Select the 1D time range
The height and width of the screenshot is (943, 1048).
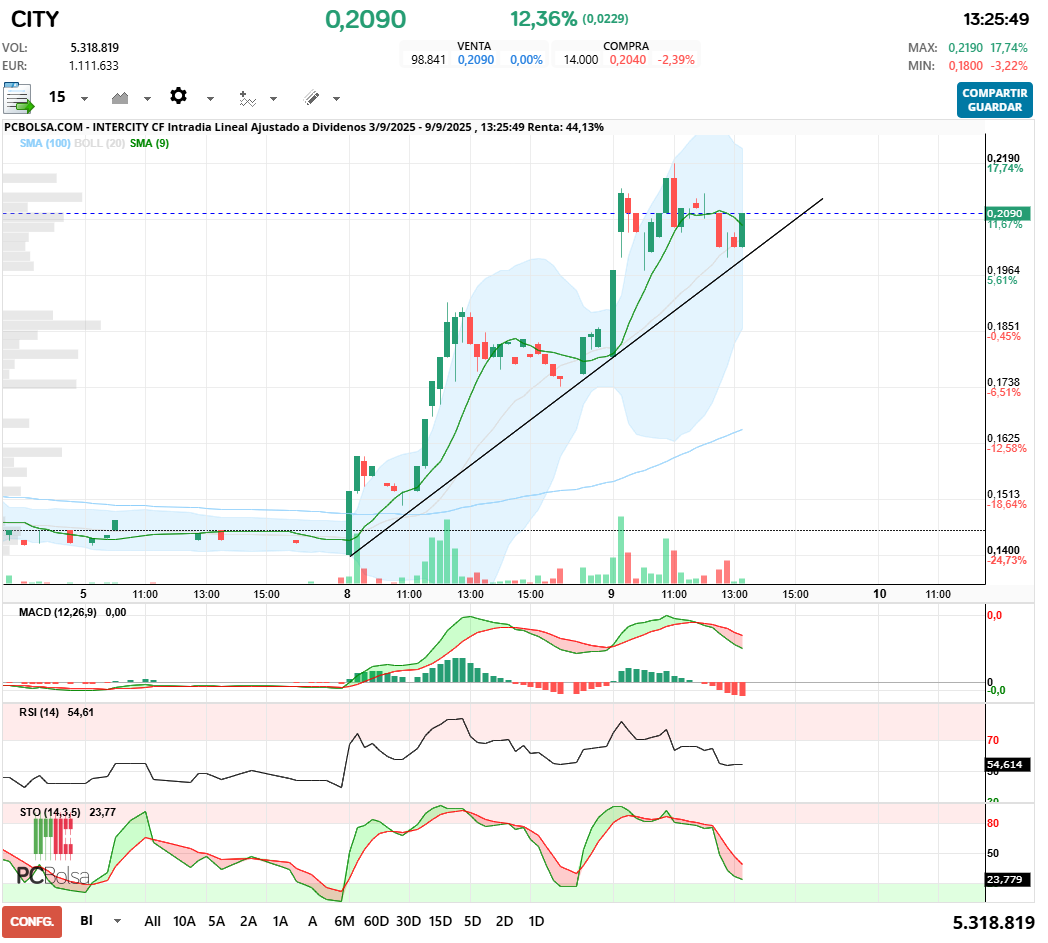tap(536, 921)
